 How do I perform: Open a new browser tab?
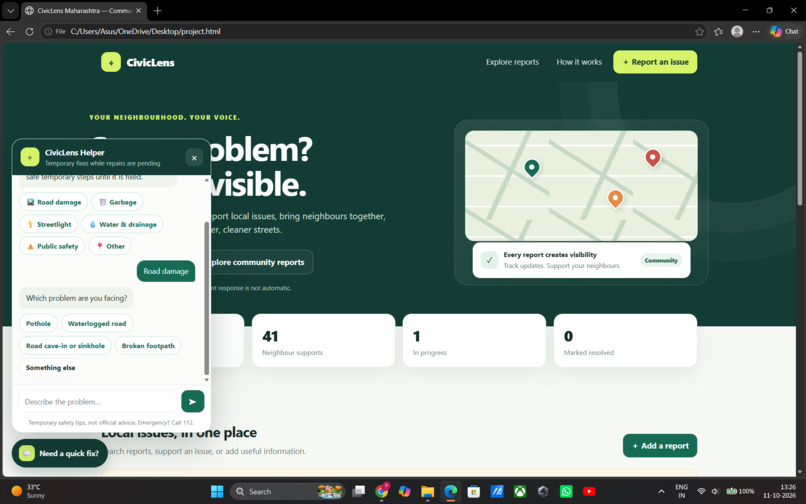[158, 10]
